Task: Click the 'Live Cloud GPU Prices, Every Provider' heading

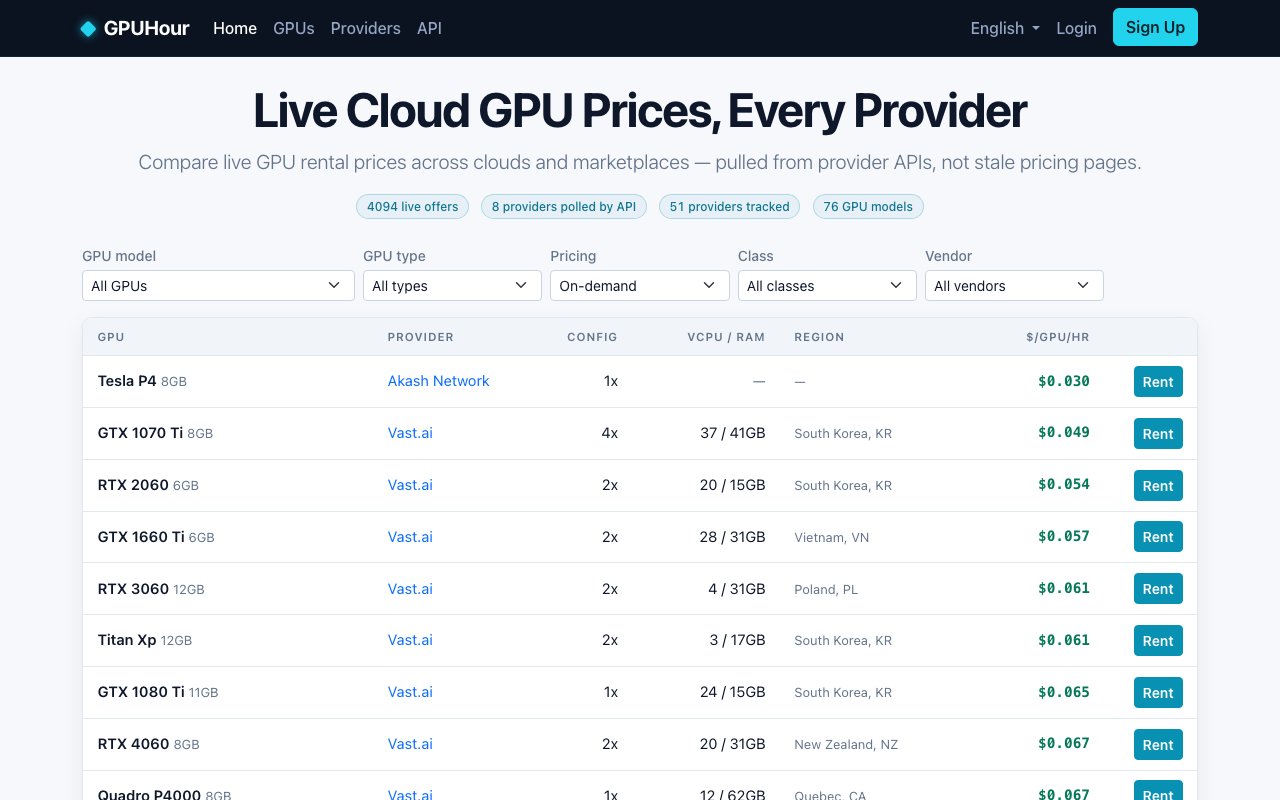Action: (x=640, y=110)
